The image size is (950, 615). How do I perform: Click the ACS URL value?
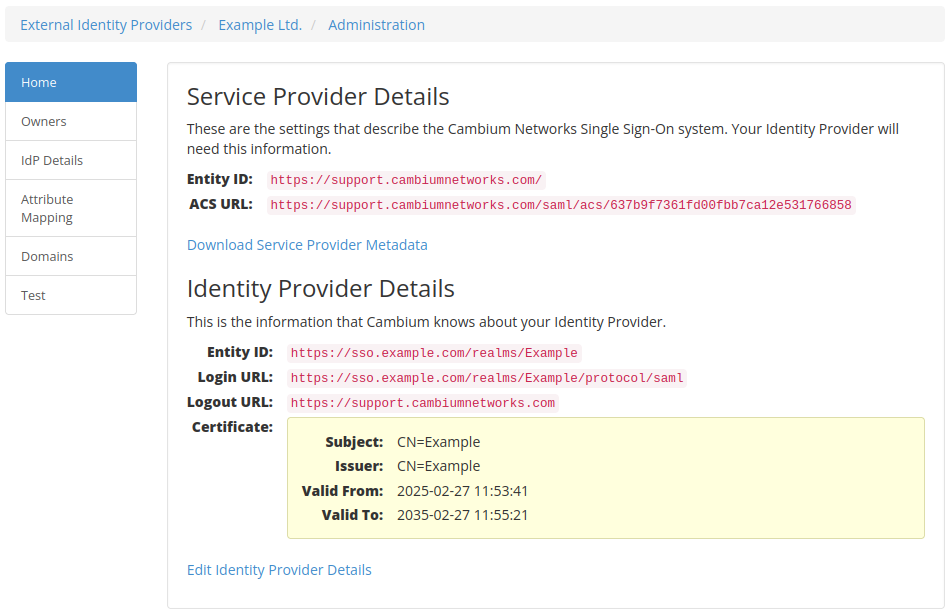coord(561,205)
